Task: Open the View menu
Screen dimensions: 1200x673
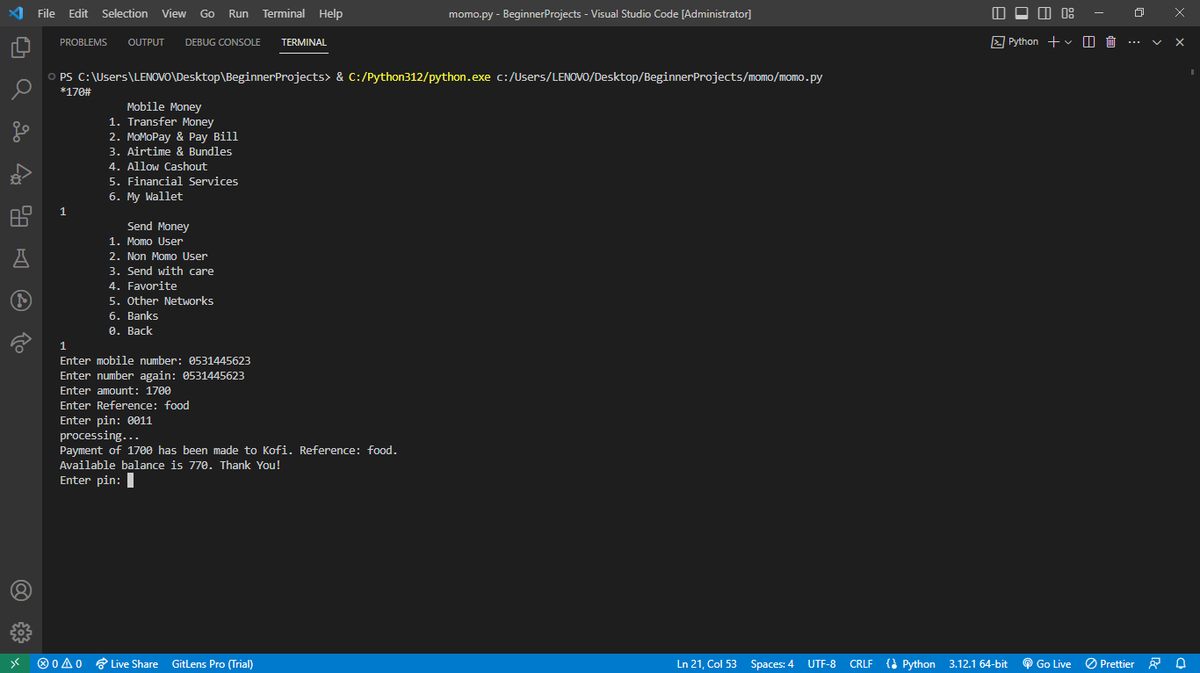Action: point(174,13)
